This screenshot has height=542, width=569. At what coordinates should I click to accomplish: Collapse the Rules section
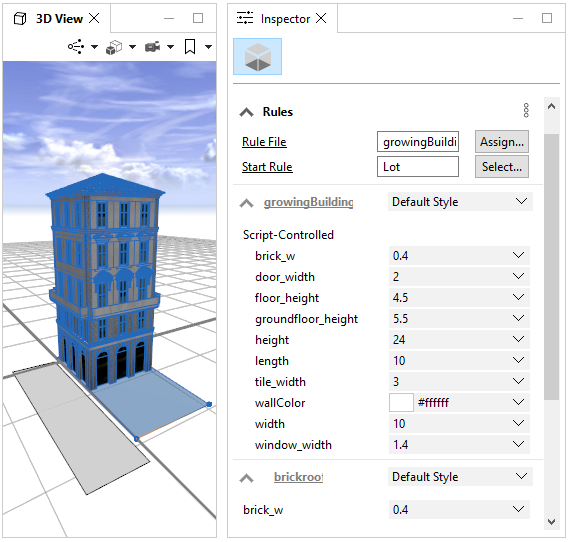(x=247, y=112)
